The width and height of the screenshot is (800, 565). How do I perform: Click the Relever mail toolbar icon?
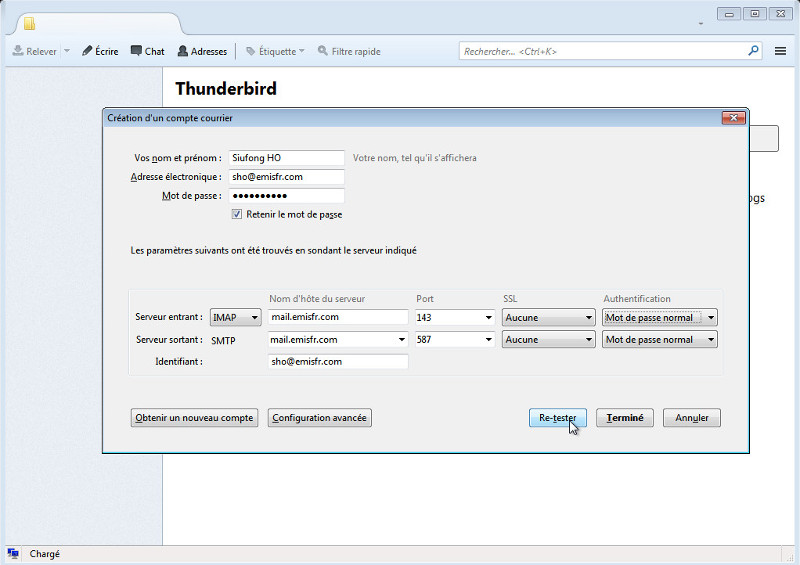(x=19, y=51)
